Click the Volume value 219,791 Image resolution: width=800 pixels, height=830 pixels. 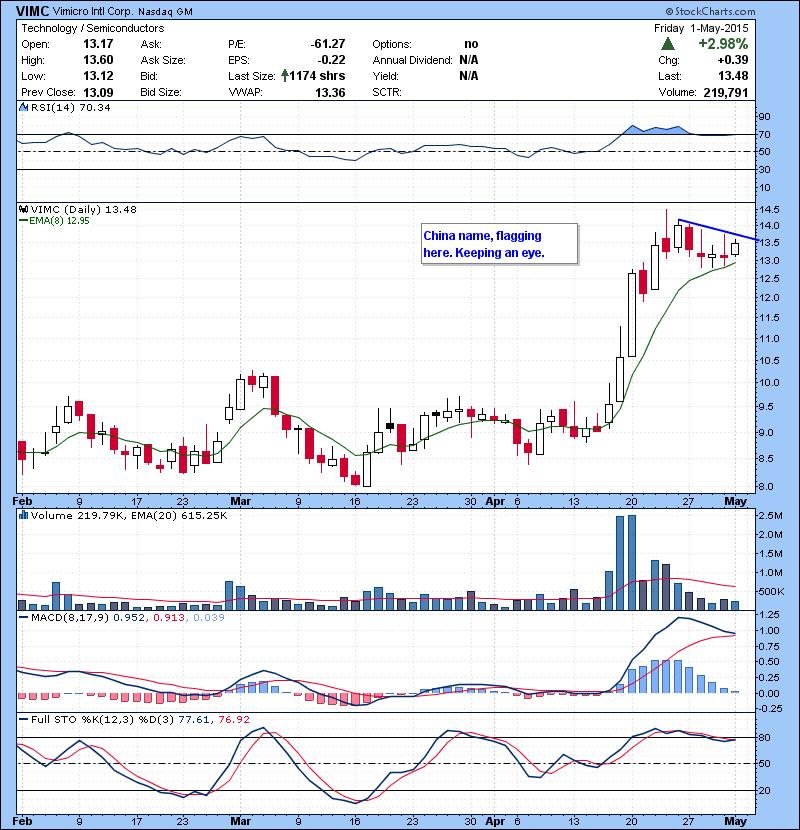(726, 93)
